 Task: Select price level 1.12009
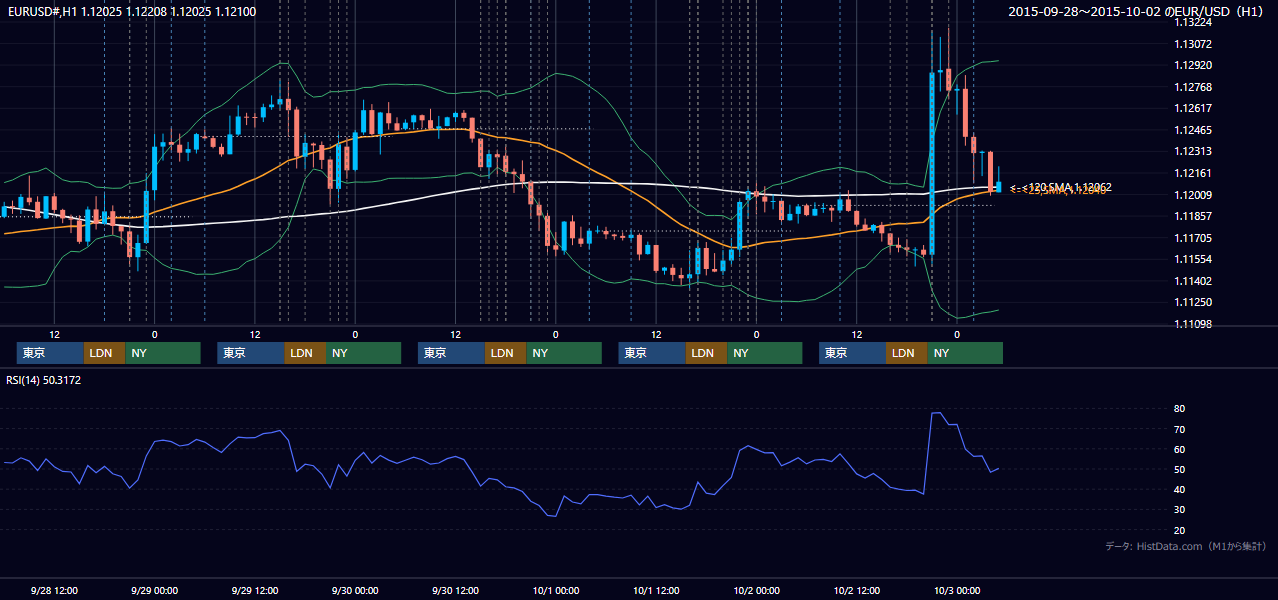tap(1193, 195)
